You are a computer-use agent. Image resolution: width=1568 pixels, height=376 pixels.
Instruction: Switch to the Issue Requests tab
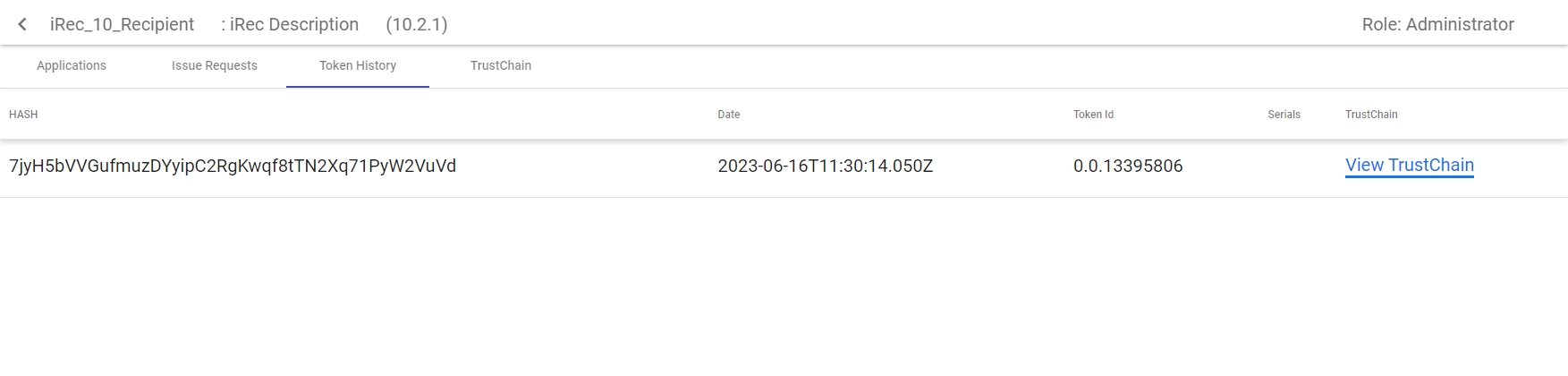215,65
